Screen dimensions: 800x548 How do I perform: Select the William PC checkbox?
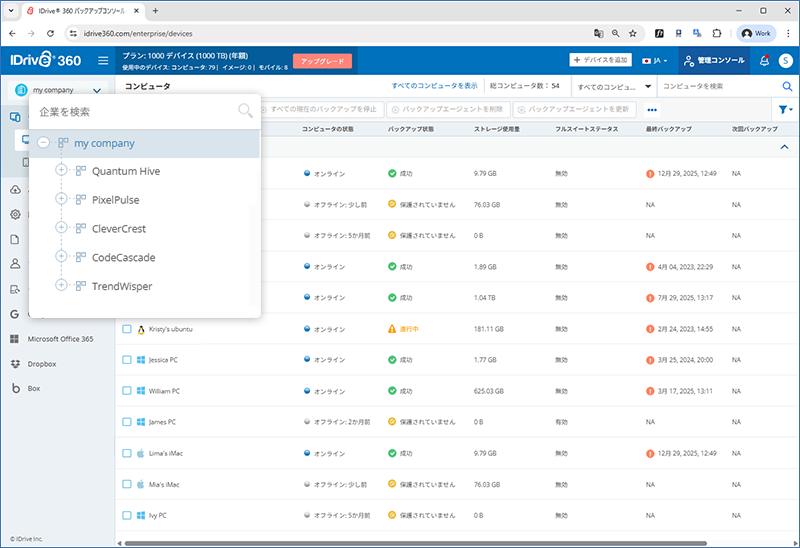coord(127,391)
